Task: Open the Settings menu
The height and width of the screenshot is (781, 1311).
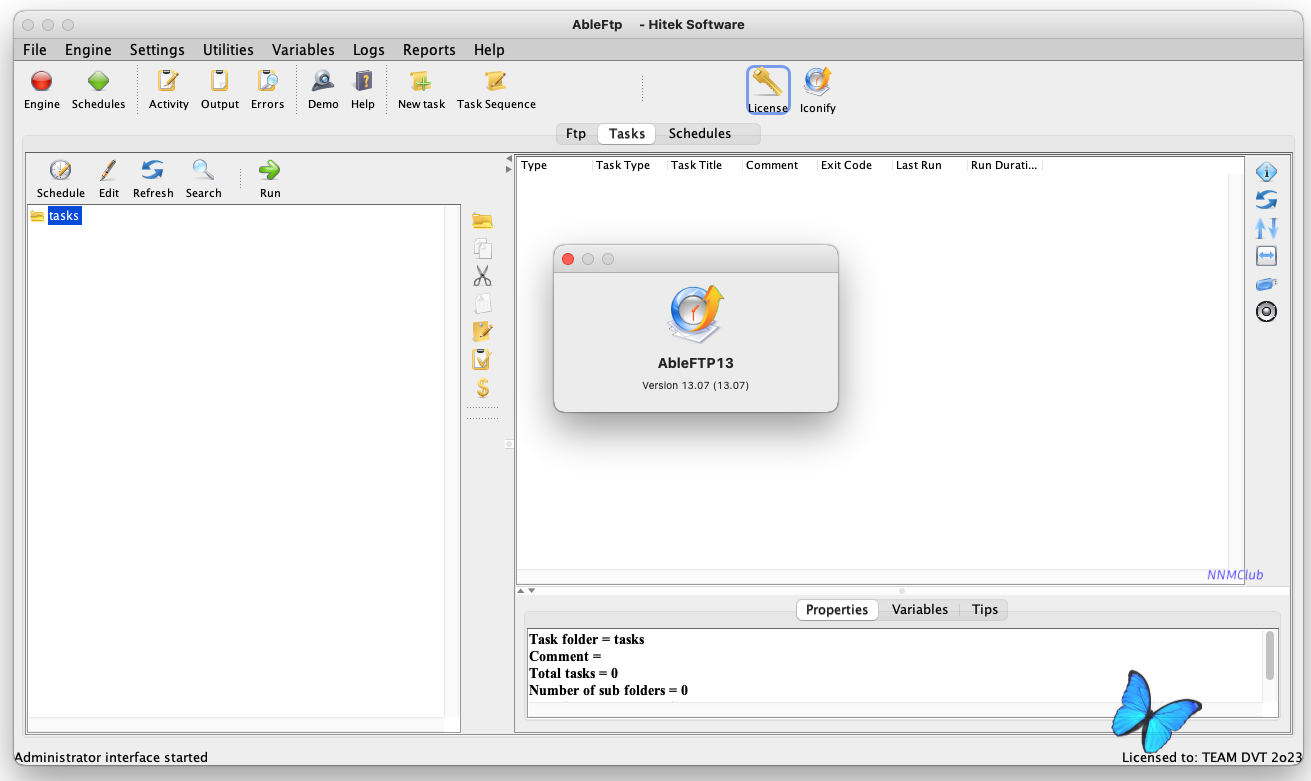Action: tap(157, 50)
